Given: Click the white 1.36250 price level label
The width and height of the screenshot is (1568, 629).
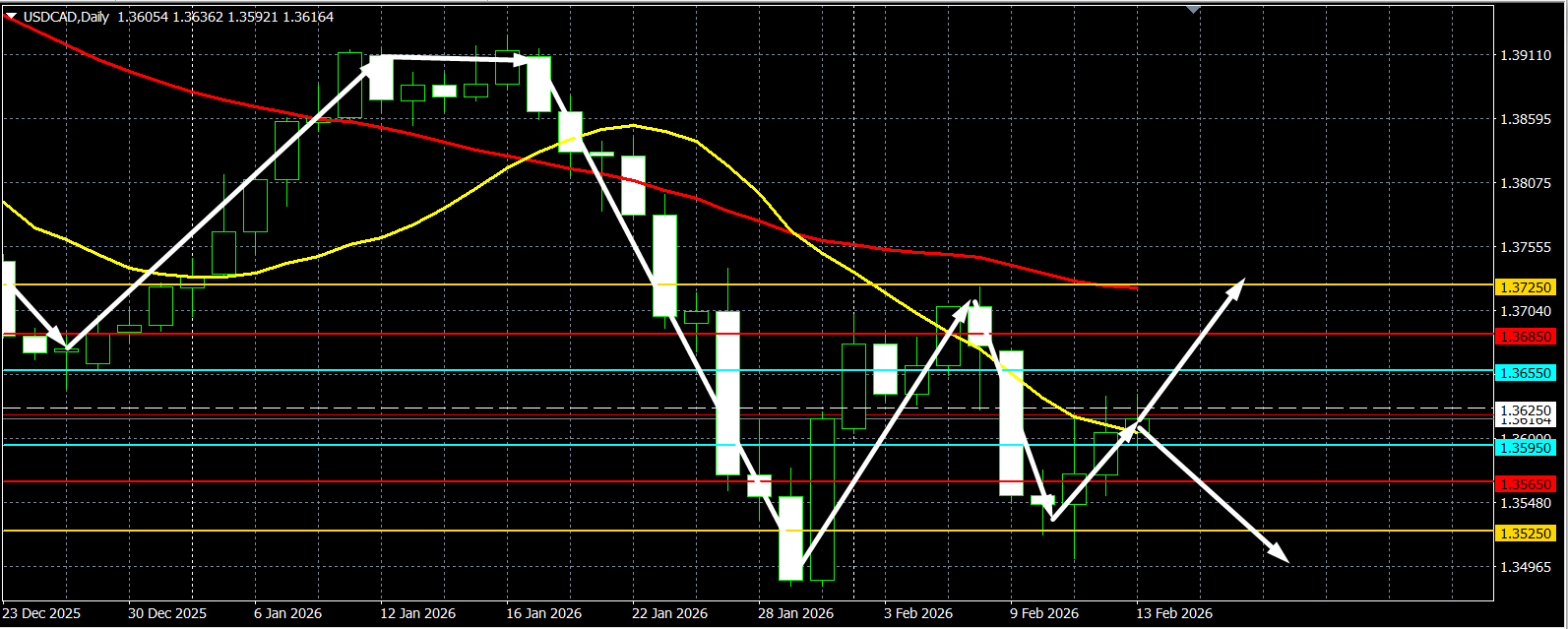Looking at the screenshot, I should 1526,409.
